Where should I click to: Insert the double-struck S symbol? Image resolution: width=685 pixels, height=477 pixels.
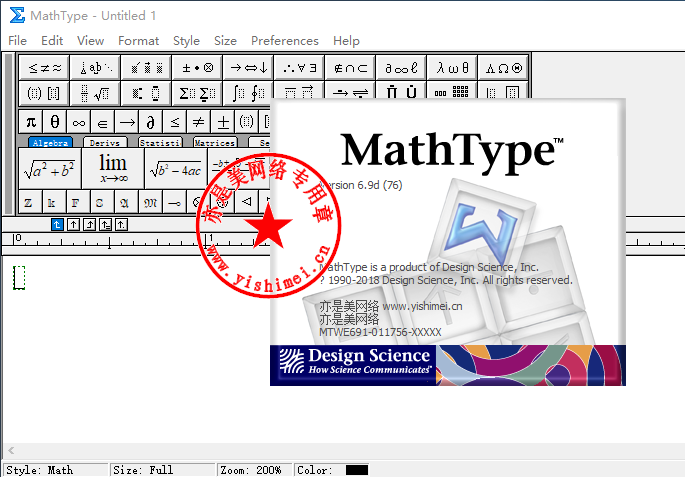(103, 202)
